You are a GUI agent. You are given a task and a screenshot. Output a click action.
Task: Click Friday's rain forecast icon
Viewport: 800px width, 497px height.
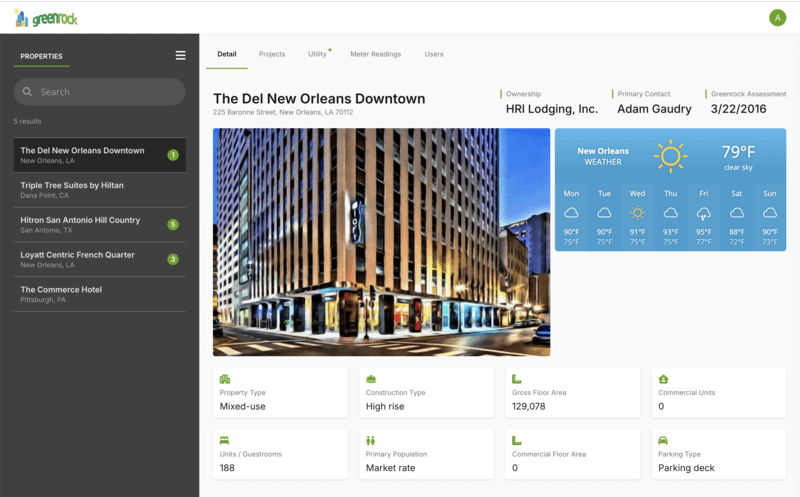(x=704, y=214)
